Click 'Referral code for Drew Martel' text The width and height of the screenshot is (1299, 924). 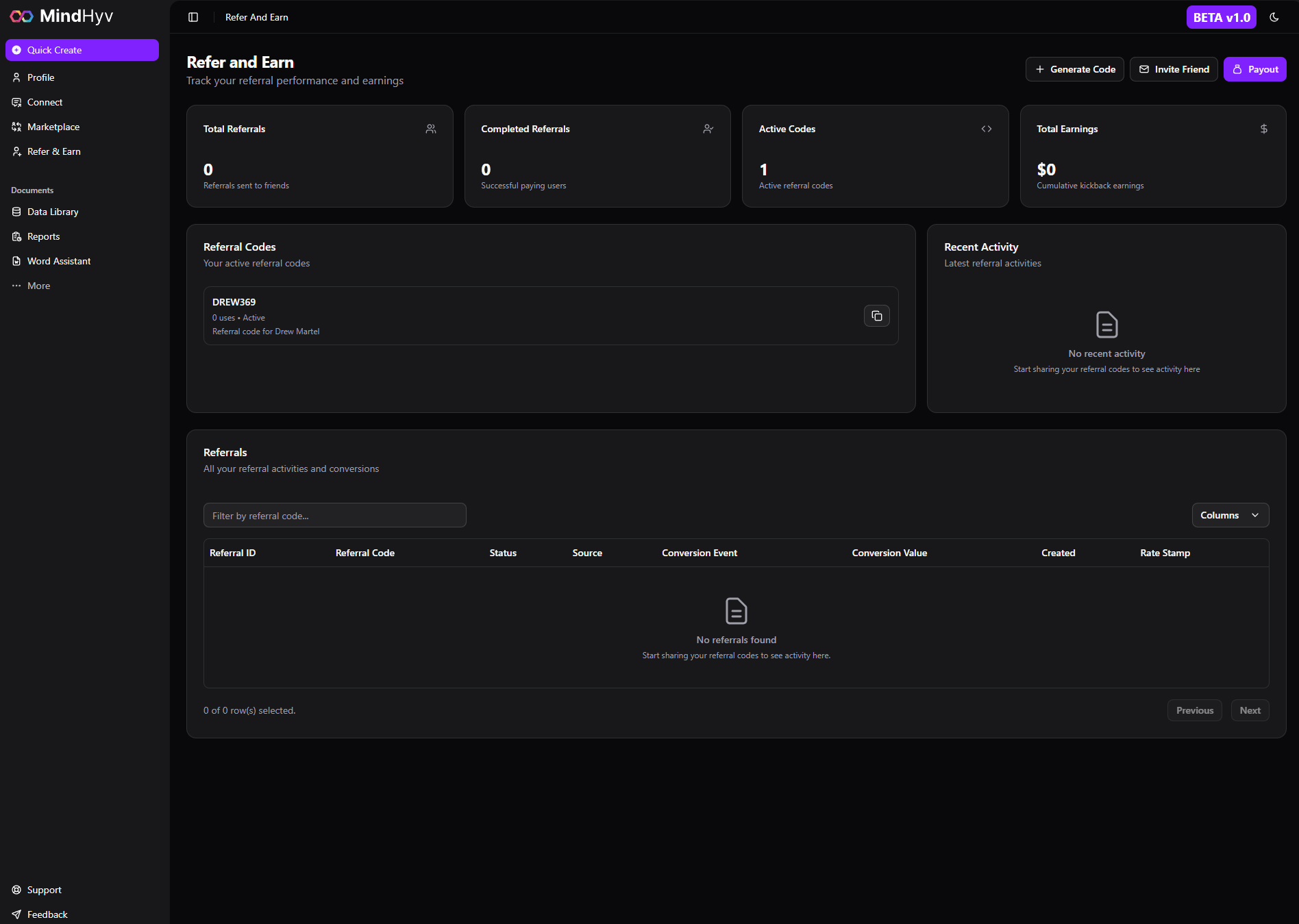tap(266, 332)
